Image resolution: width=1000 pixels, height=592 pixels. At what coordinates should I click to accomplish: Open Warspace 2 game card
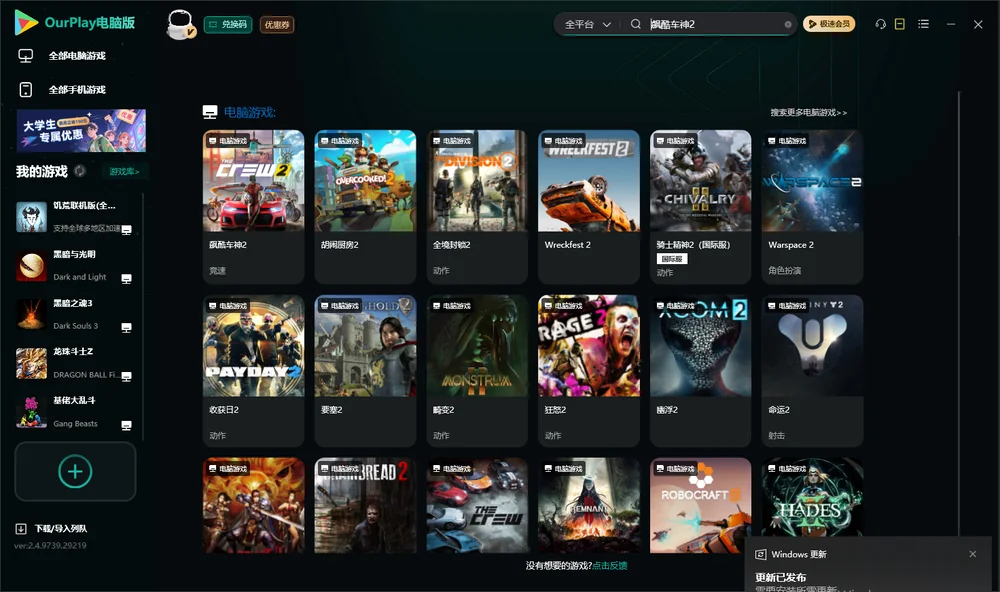click(x=812, y=207)
